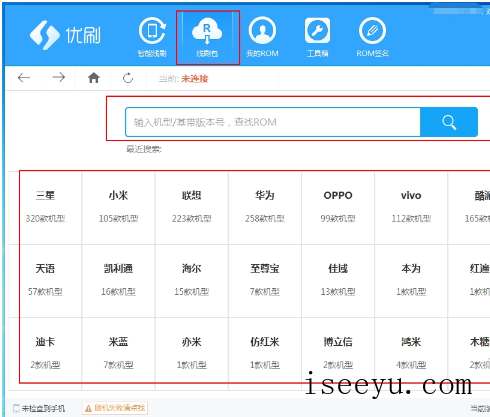Click the 优刷 application logo
Viewport: 490px width, 417px height.
click(65, 35)
